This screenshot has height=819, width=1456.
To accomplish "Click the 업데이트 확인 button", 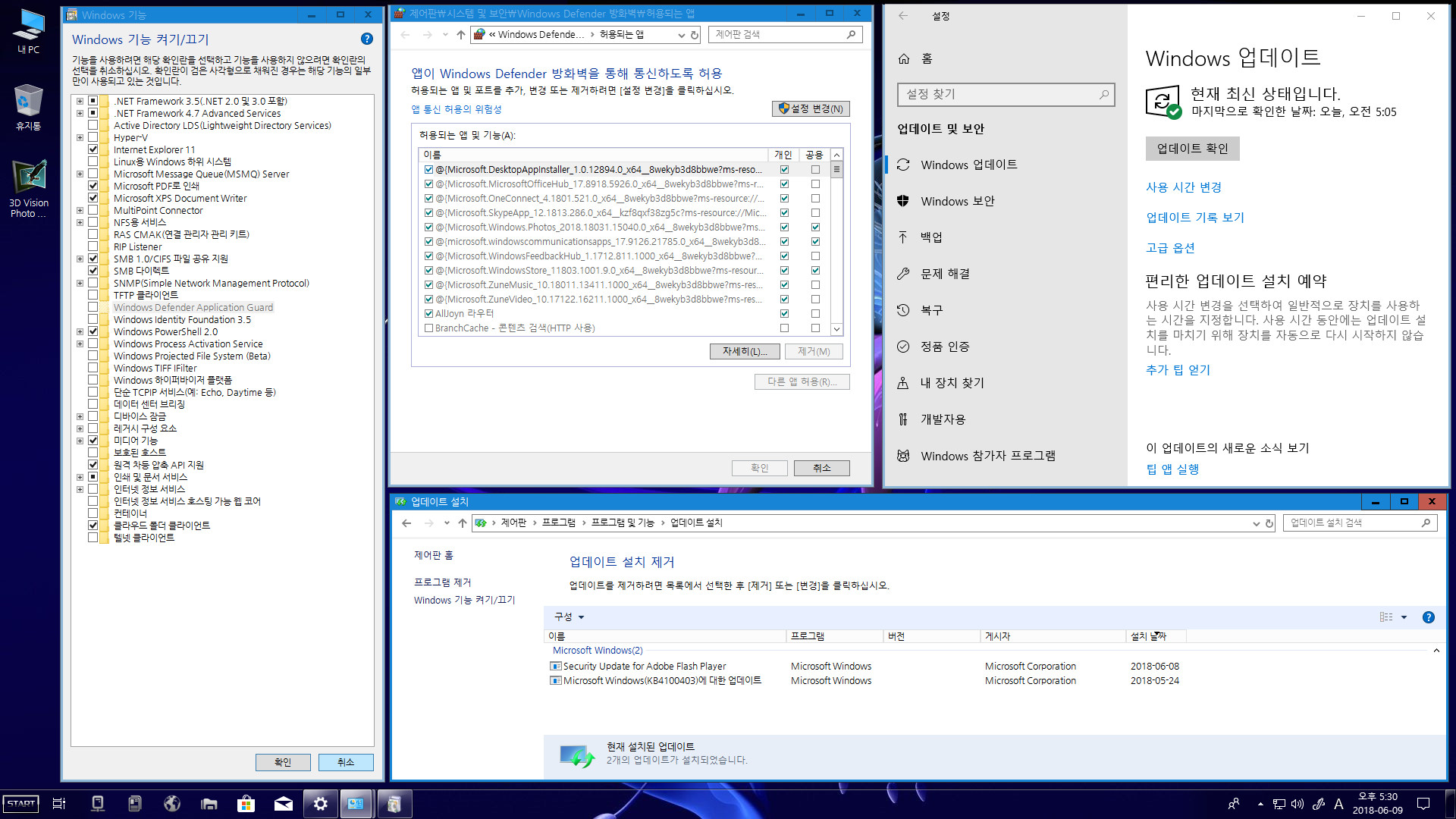I will tap(1192, 149).
